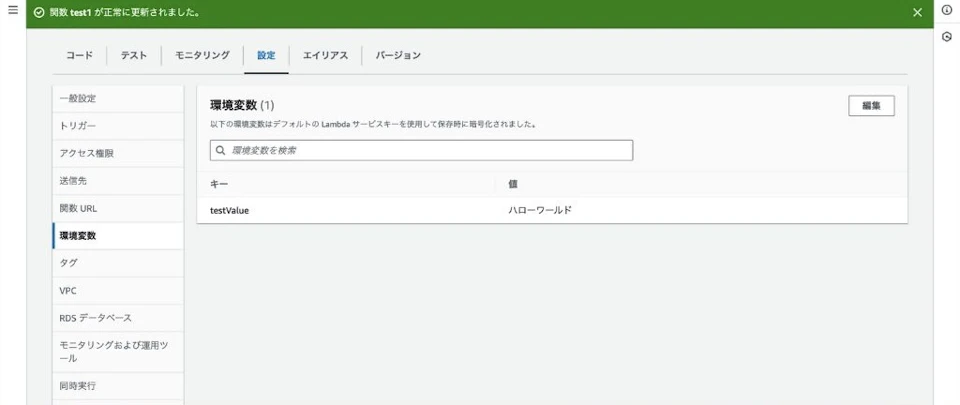Open the モニタリング tab
This screenshot has height=405, width=960.
pos(203,55)
